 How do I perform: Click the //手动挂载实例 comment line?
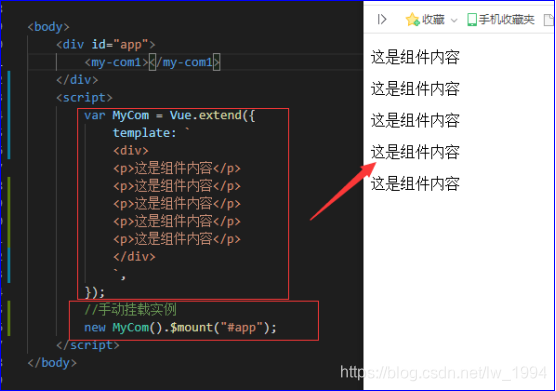click(130, 309)
